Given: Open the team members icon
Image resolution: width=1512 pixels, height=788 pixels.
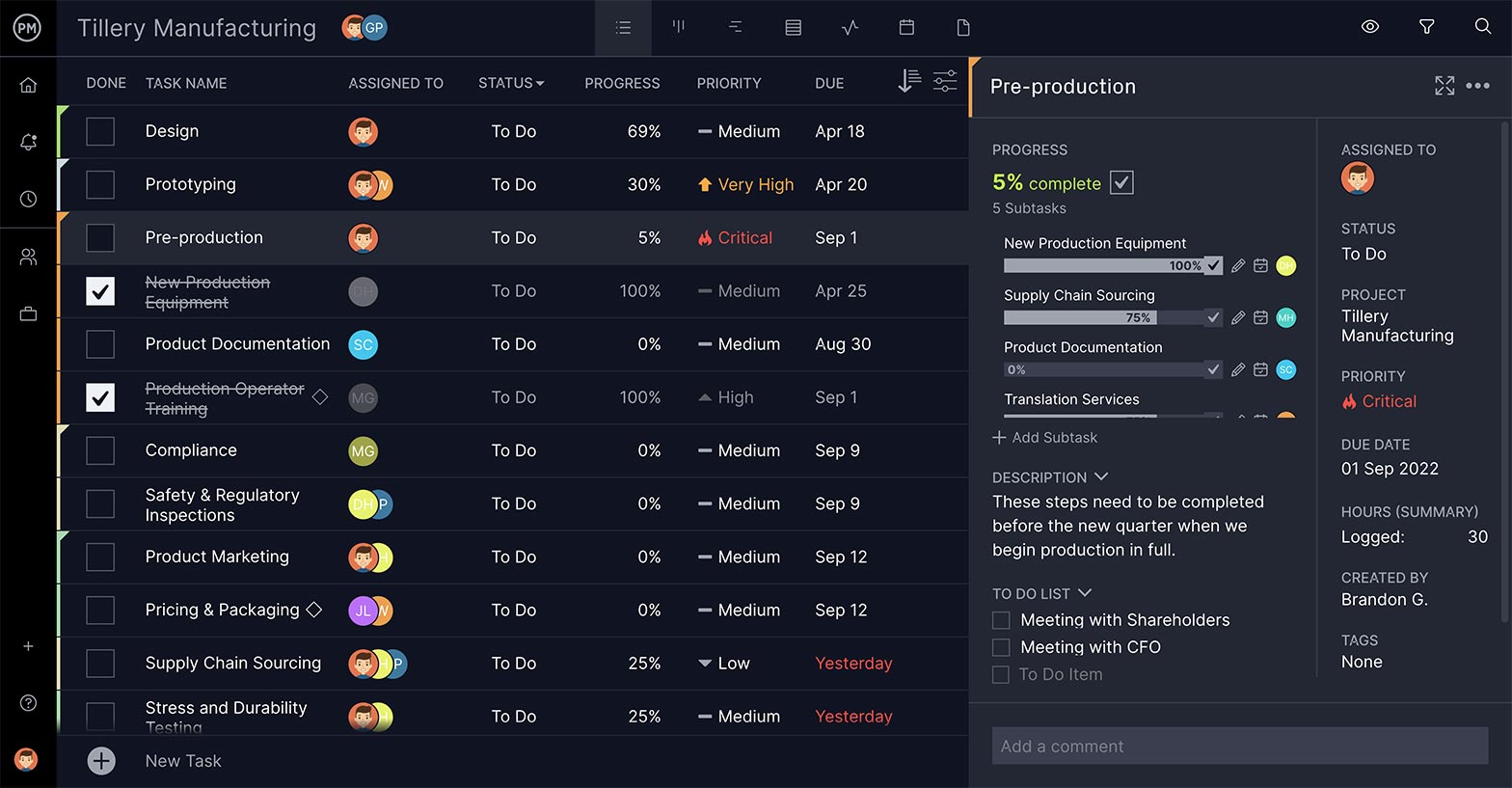Looking at the screenshot, I should point(28,258).
